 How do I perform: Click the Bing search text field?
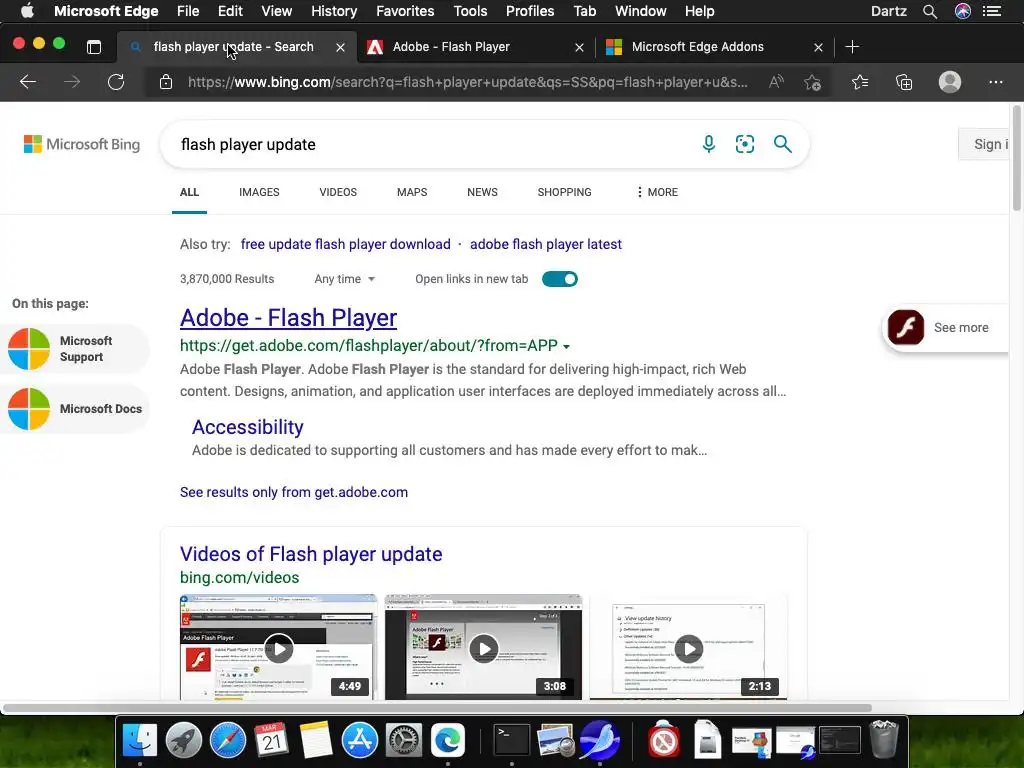[431, 144]
